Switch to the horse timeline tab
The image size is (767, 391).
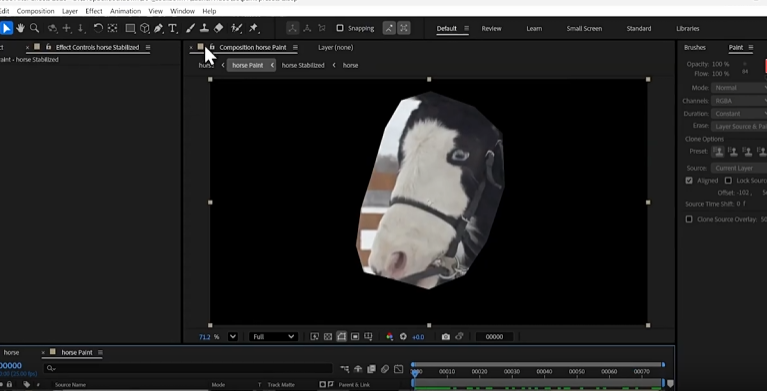point(11,352)
